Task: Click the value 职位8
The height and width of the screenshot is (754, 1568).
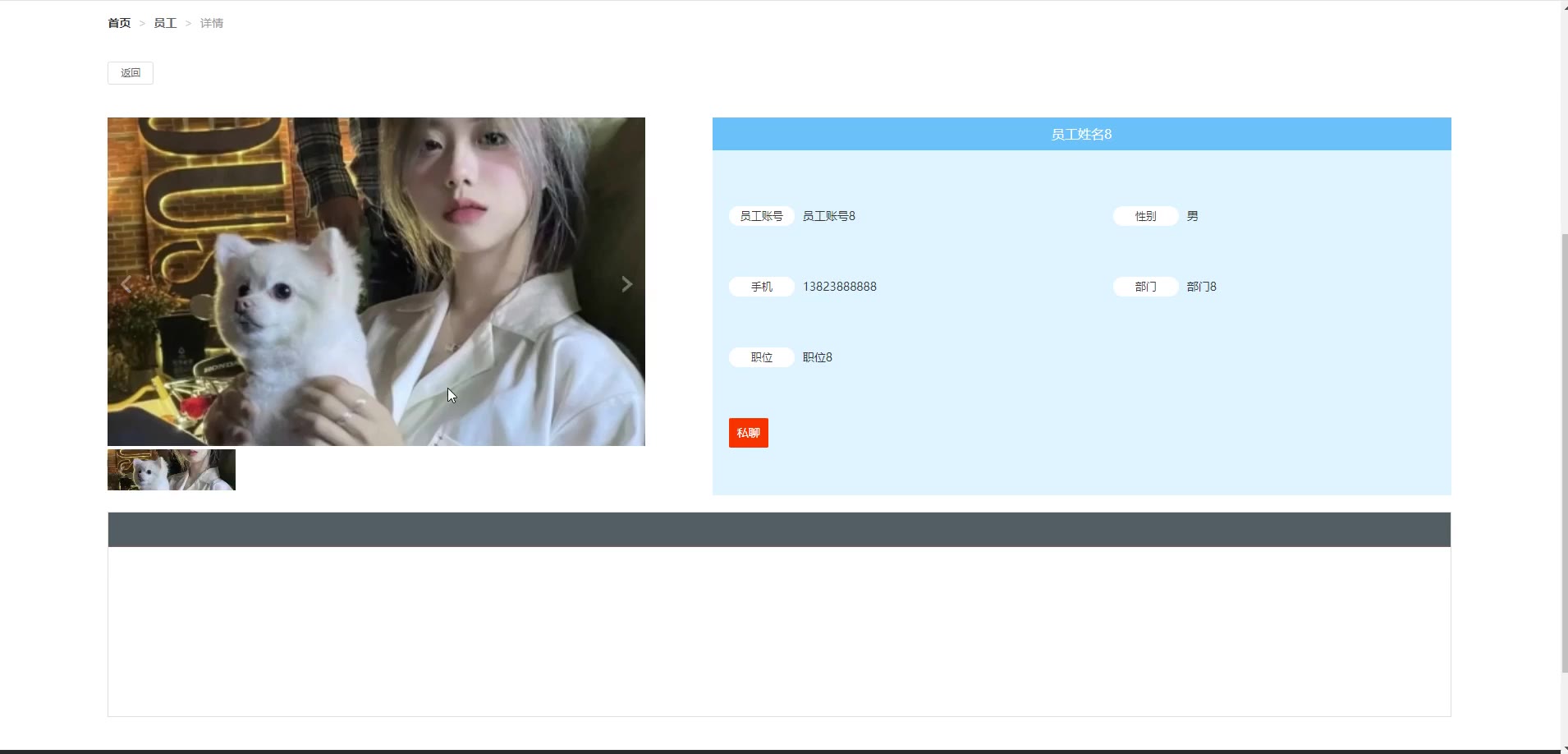Action: 818,357
